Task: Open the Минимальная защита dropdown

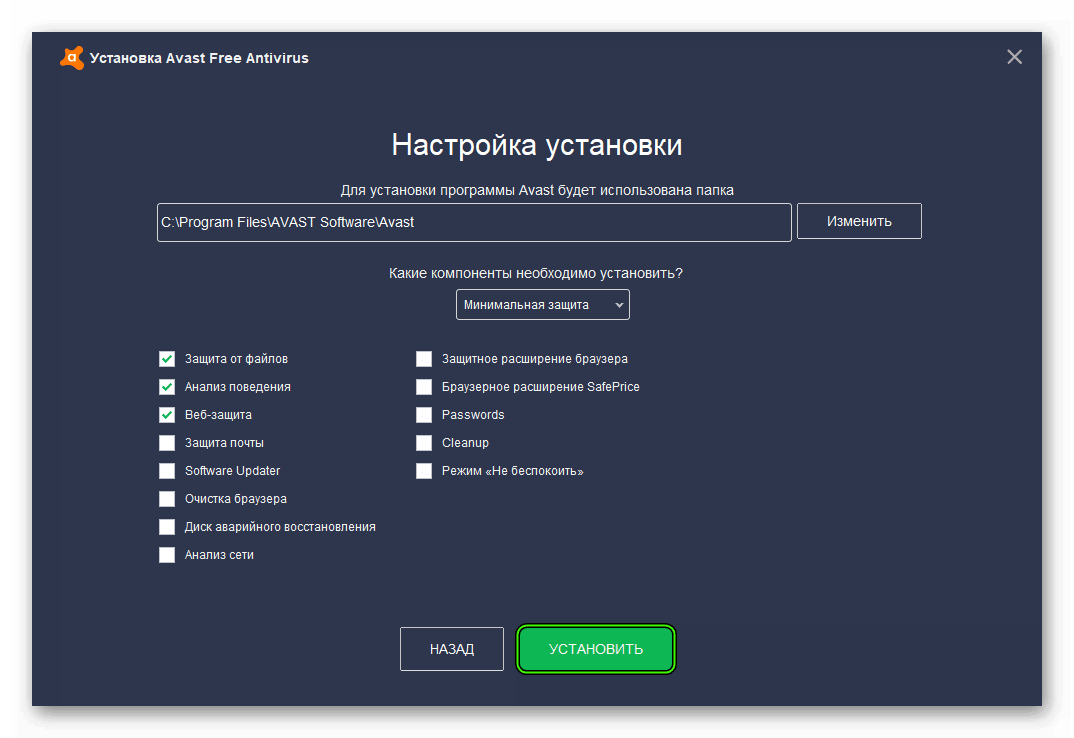Action: [x=542, y=305]
